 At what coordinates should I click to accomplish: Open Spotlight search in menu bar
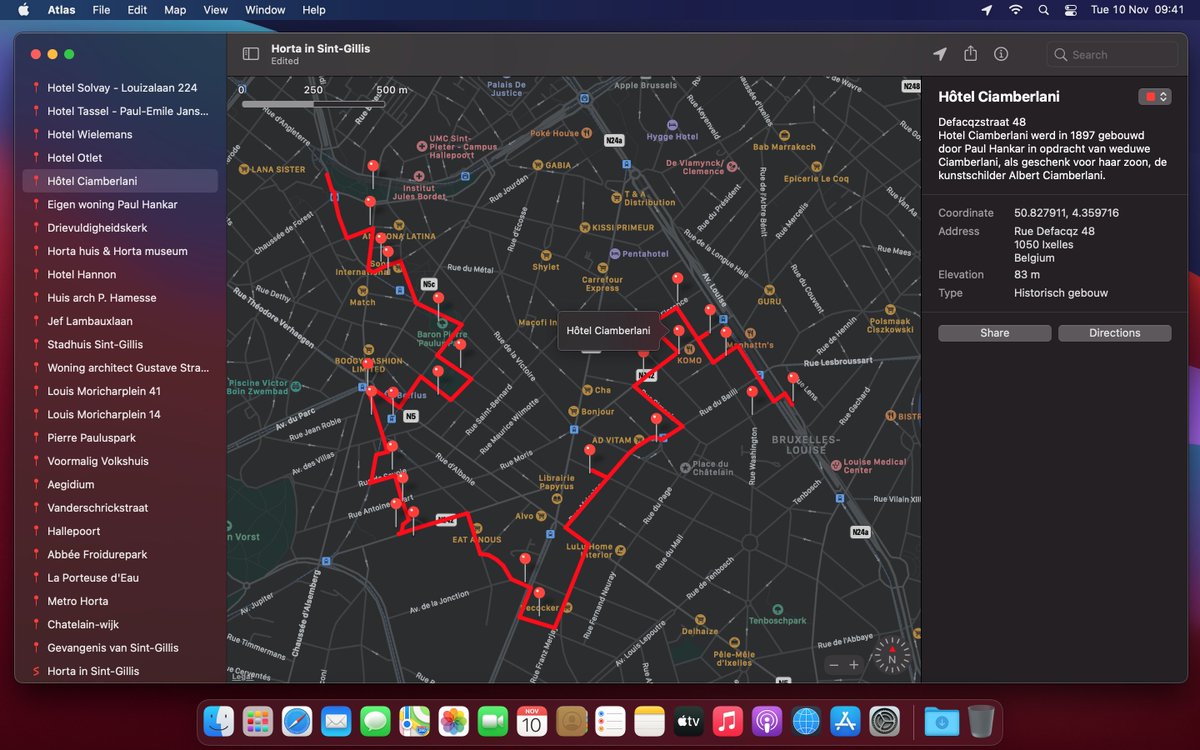pos(1044,10)
